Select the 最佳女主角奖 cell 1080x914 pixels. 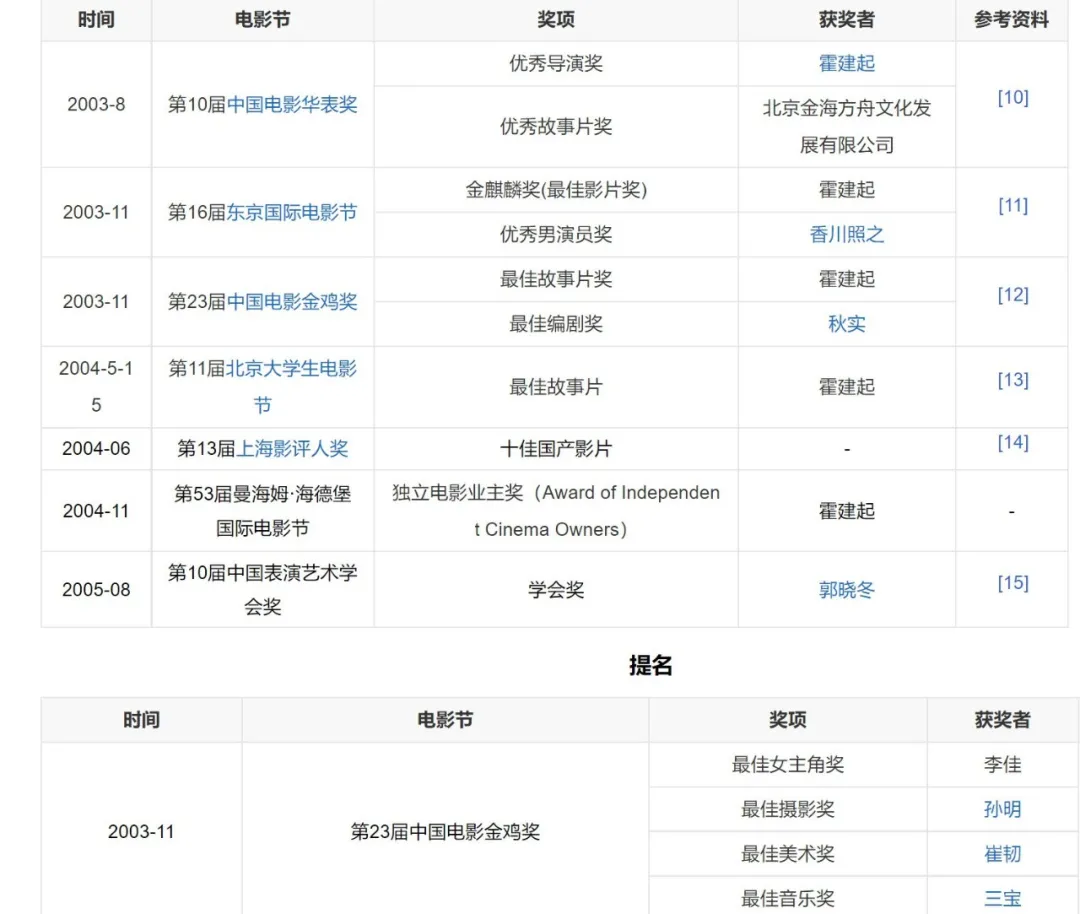[787, 765]
